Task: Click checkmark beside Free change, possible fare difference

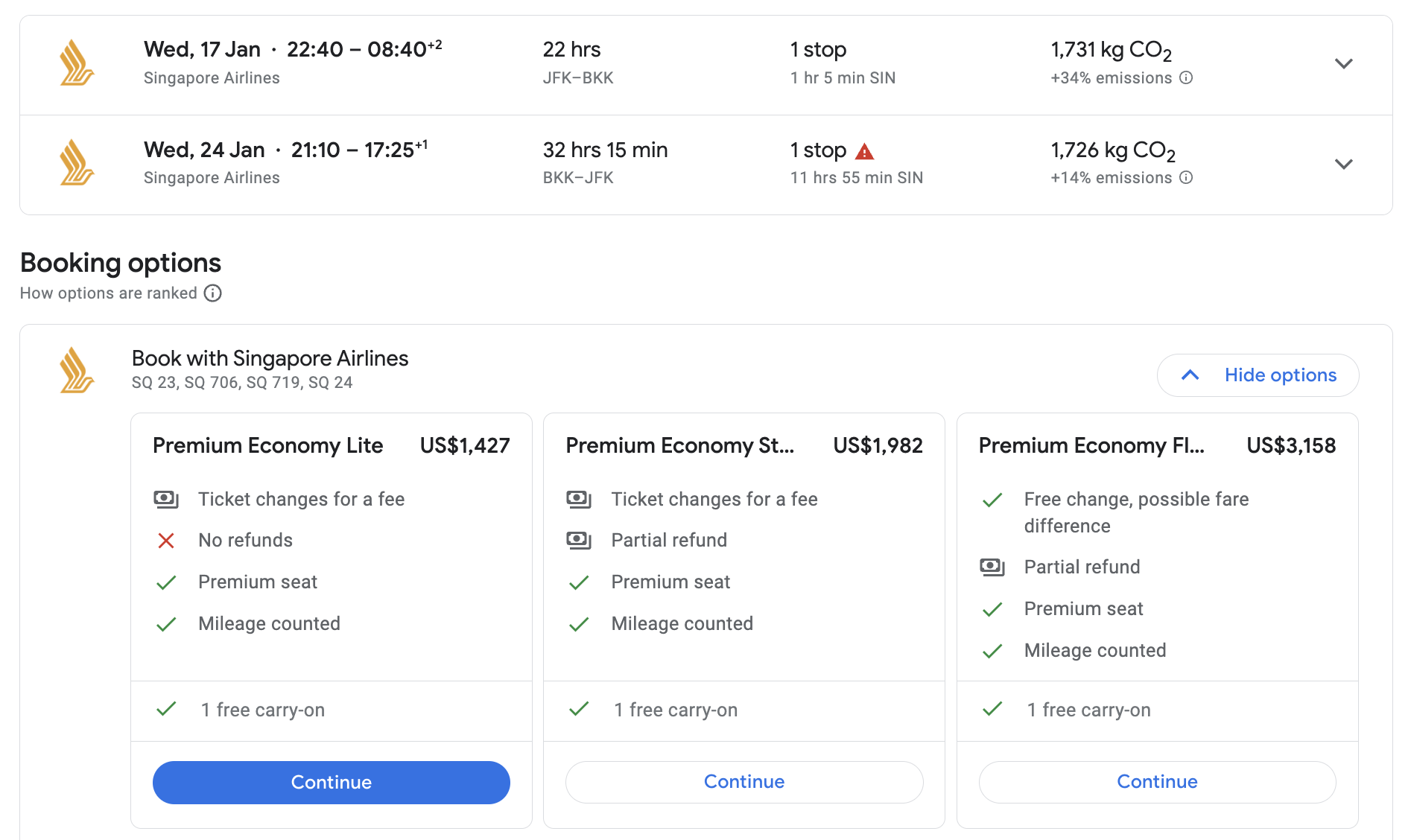Action: 992,500
